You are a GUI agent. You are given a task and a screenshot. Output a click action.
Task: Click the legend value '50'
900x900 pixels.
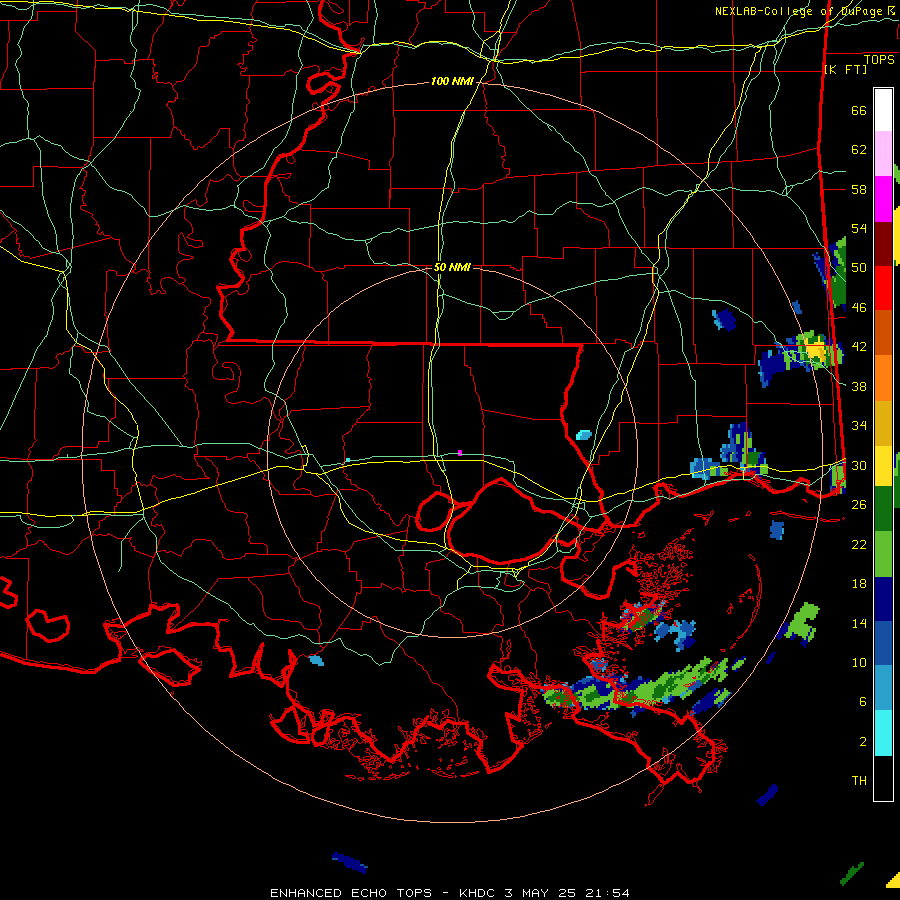[x=859, y=267]
